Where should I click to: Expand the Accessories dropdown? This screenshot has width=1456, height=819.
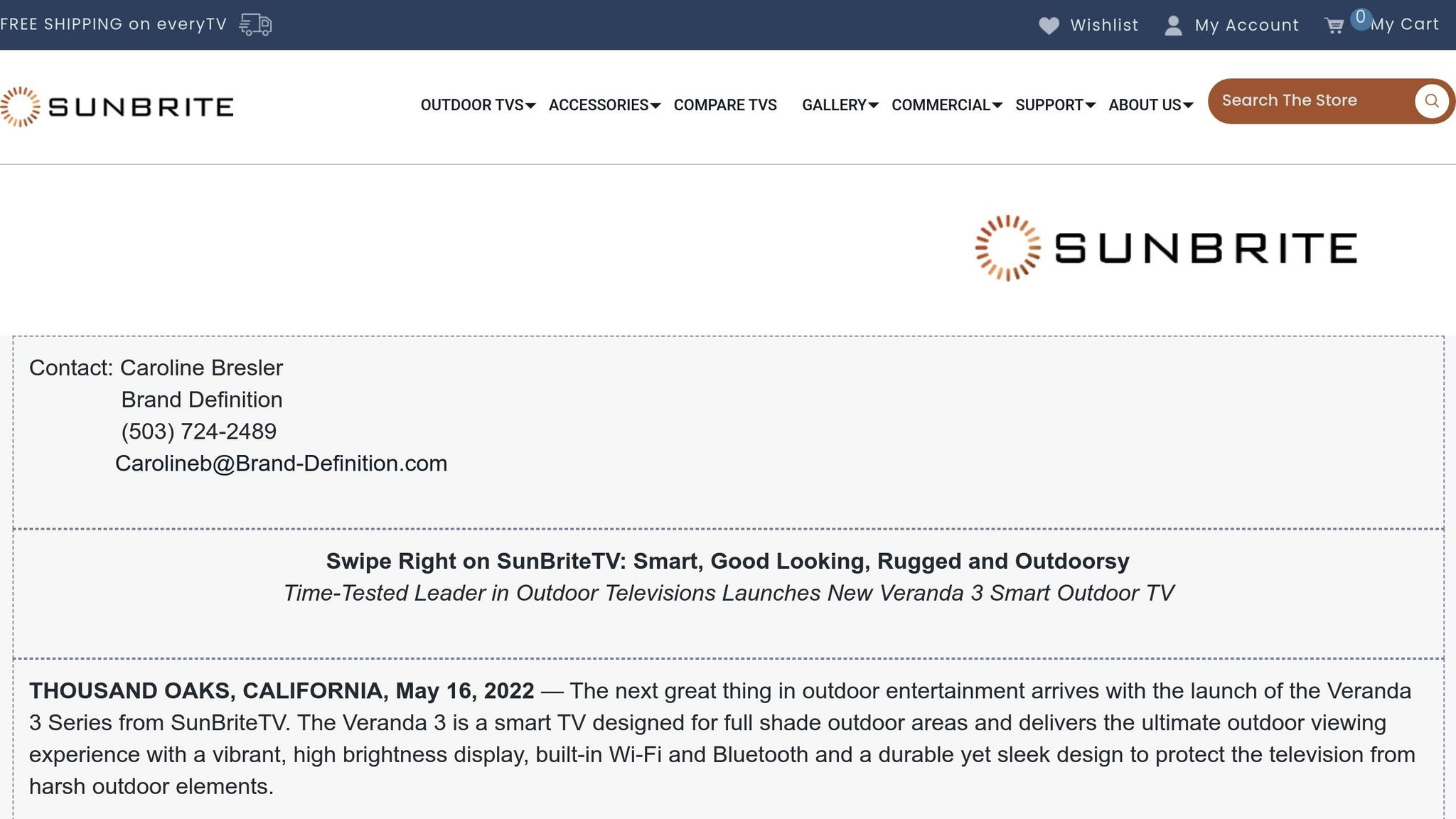coord(604,105)
